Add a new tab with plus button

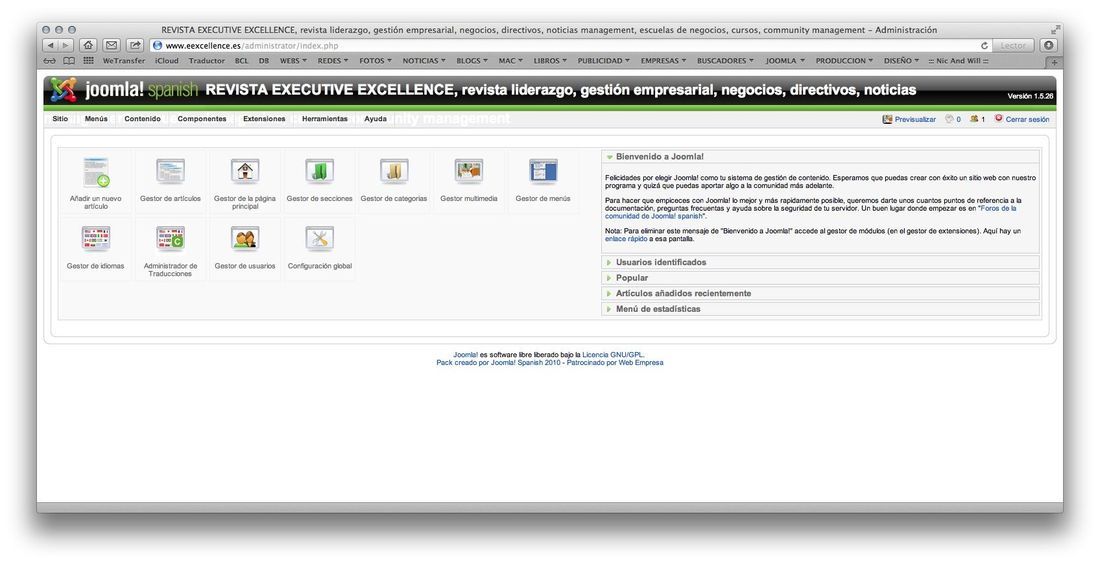(1054, 62)
